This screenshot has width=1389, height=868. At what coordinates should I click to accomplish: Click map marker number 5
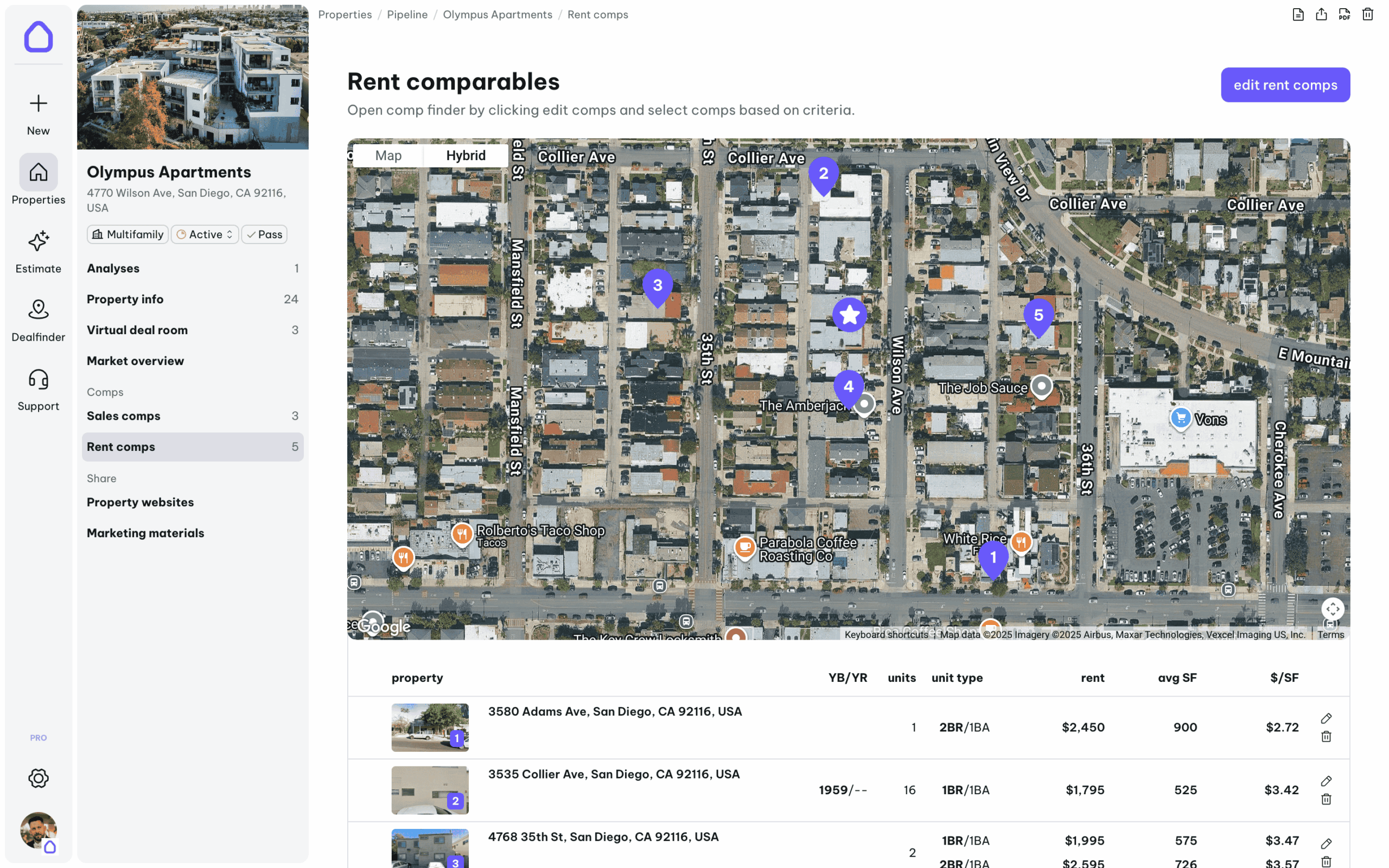coord(1038,316)
